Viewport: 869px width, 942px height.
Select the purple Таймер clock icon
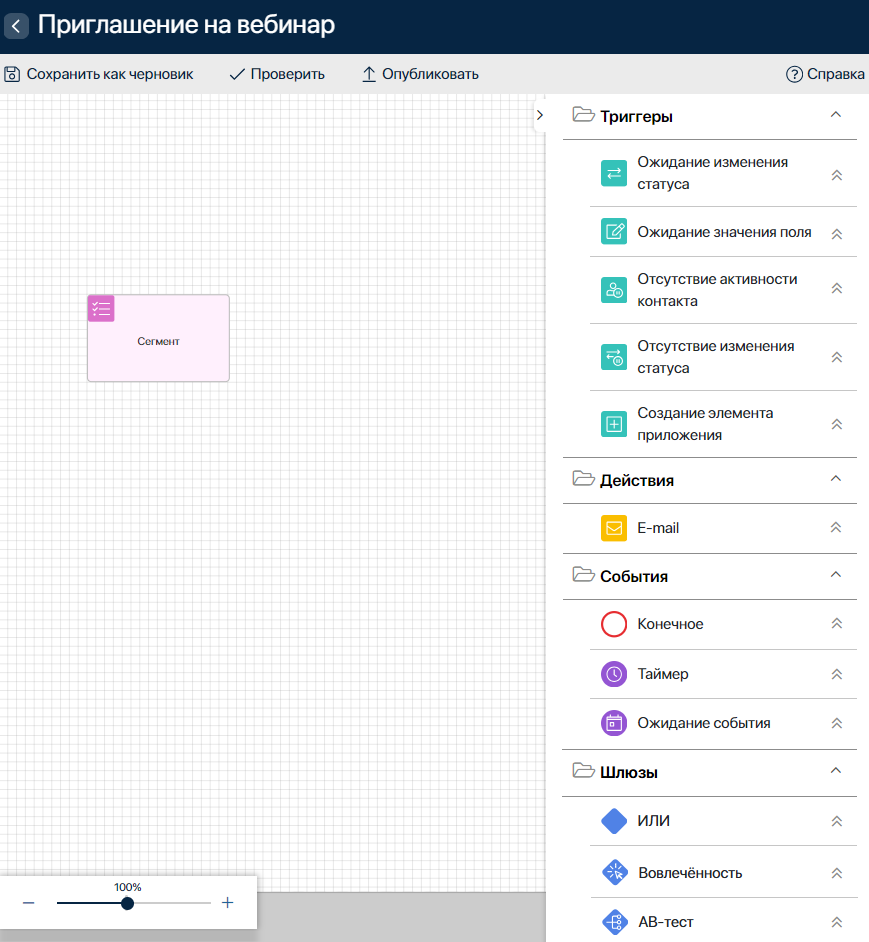pyautogui.click(x=614, y=674)
